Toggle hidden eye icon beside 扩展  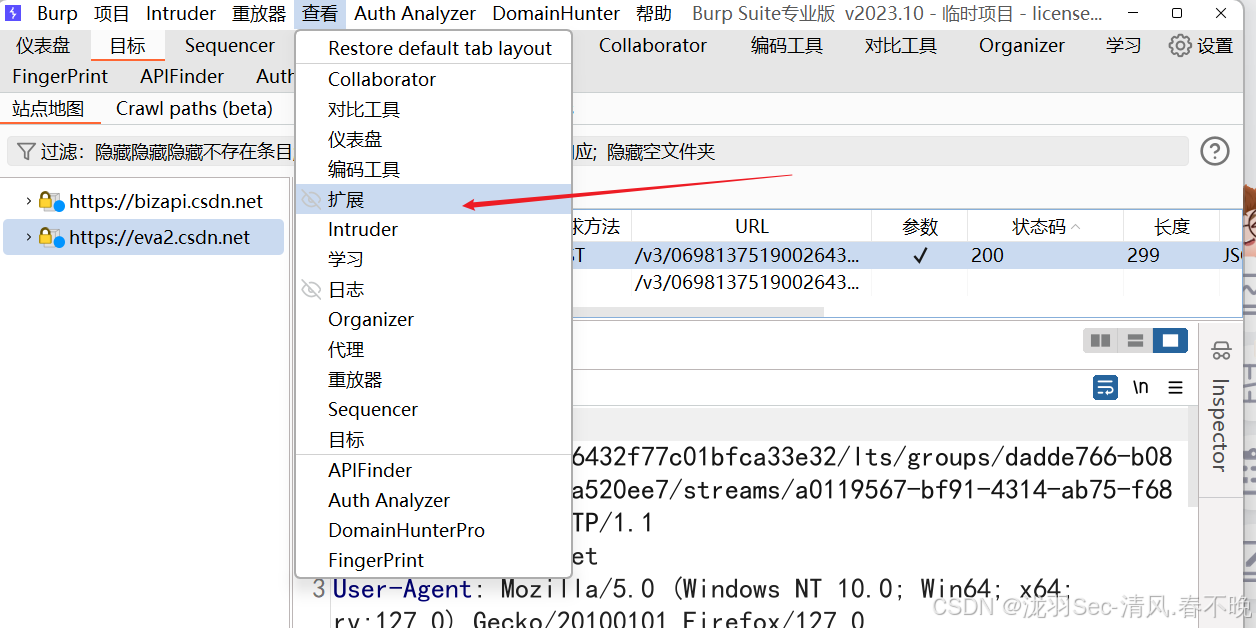(312, 199)
